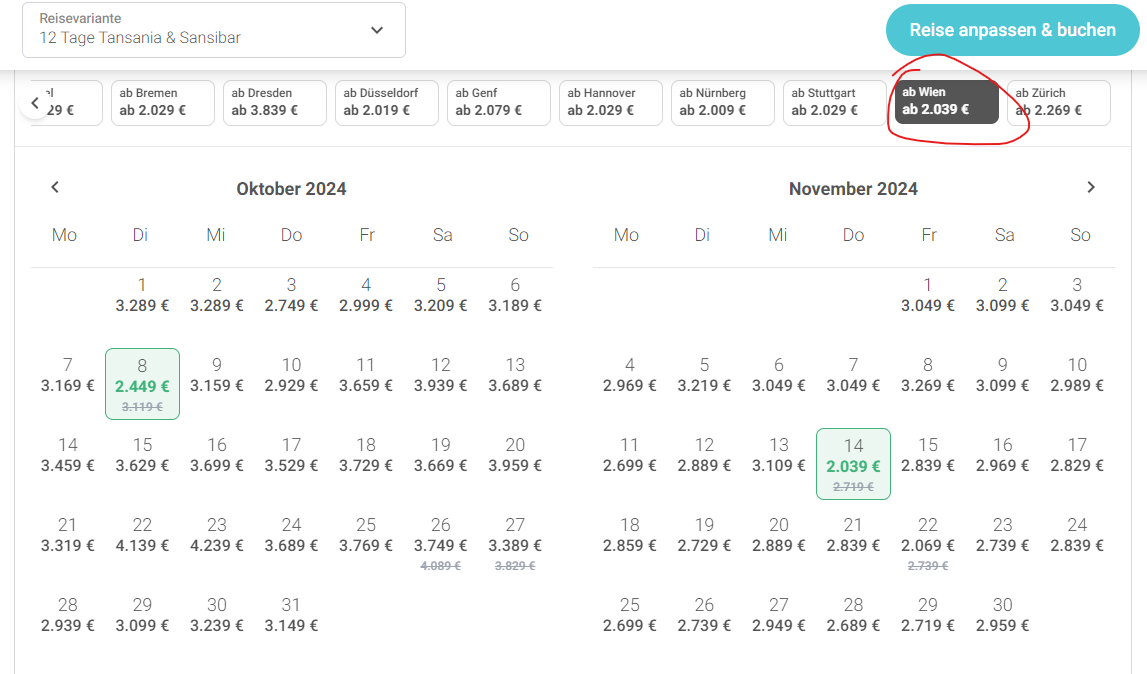The height and width of the screenshot is (674, 1147).
Task: Select November 4 at 2.969 €
Action: 630,375
